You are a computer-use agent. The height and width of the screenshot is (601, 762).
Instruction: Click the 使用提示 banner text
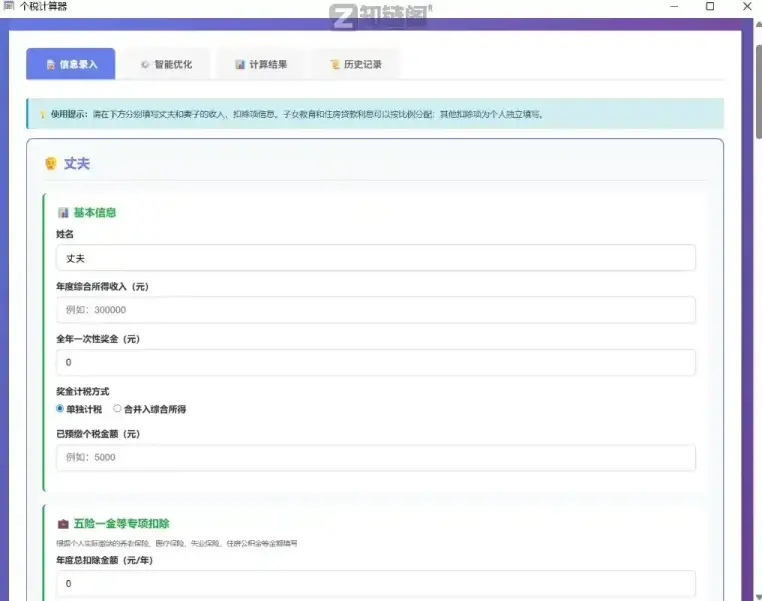297,115
